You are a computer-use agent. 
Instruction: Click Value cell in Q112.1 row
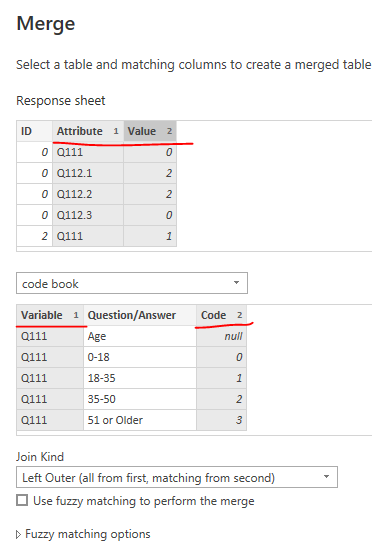pyautogui.click(x=150, y=173)
